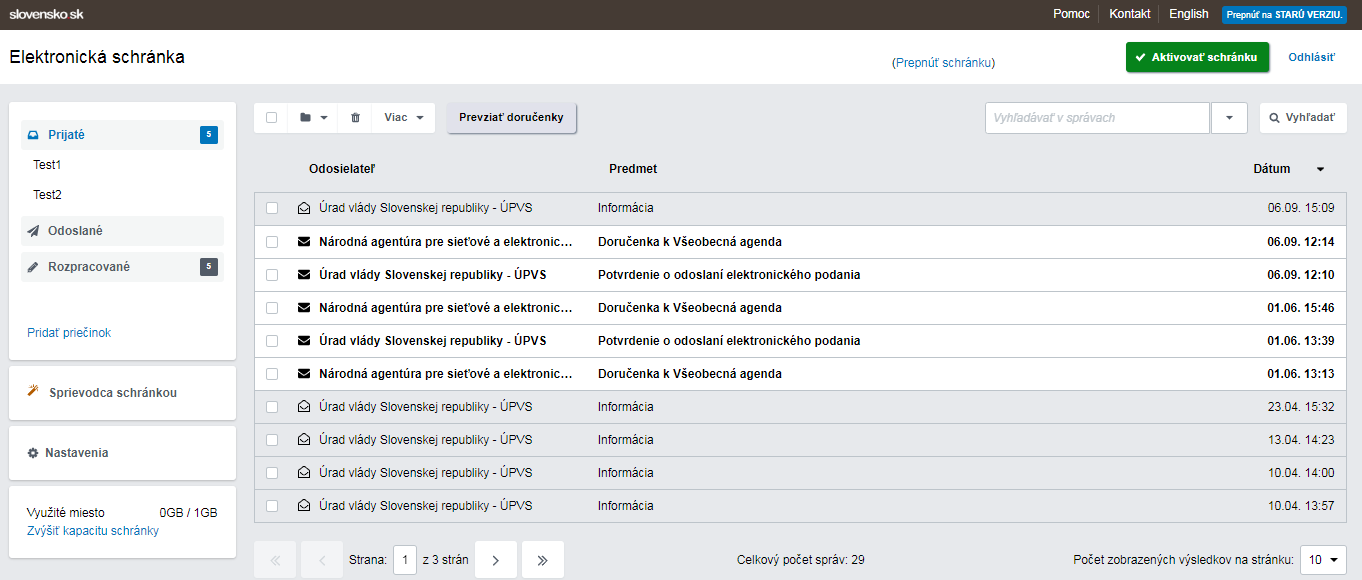Open the Prijaté inbox folder
Viewport: 1362px width, 580px height.
[122, 135]
